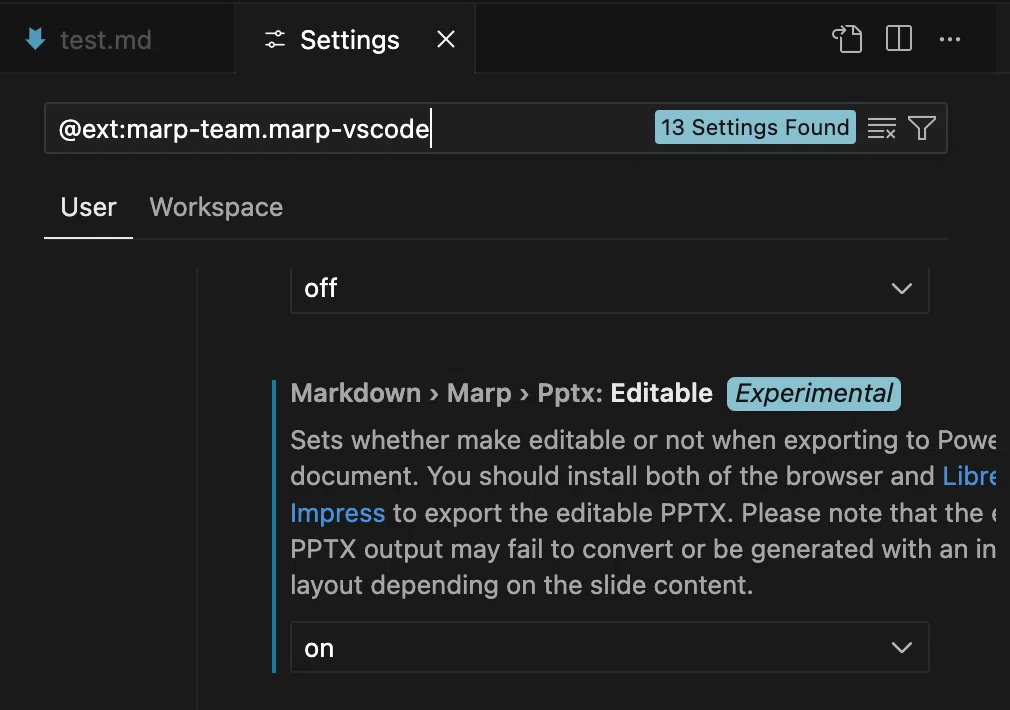Click the 13 Settings Found badge
Screen dimensions: 1010x710
point(755,127)
